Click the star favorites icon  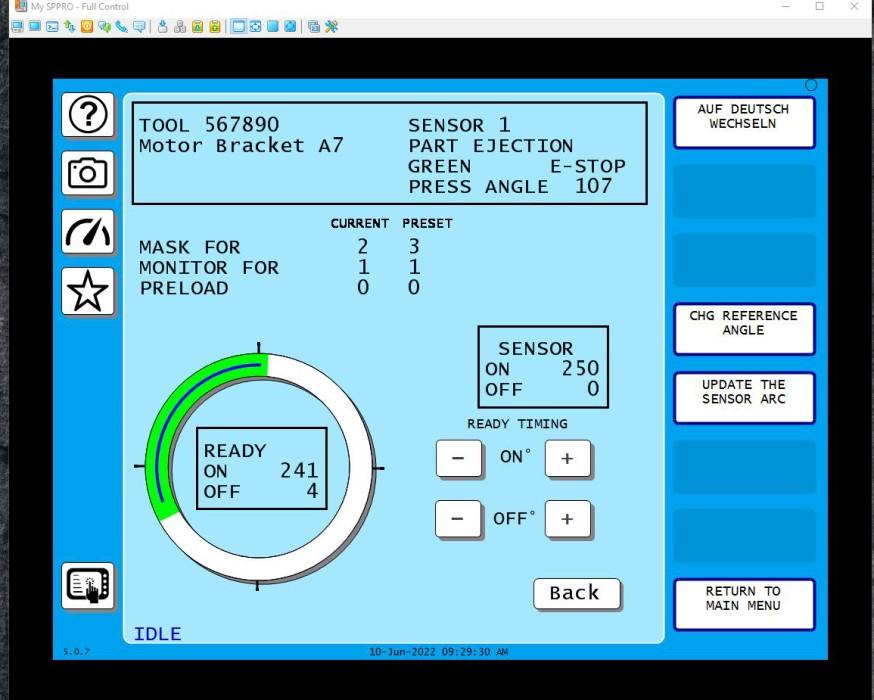88,290
